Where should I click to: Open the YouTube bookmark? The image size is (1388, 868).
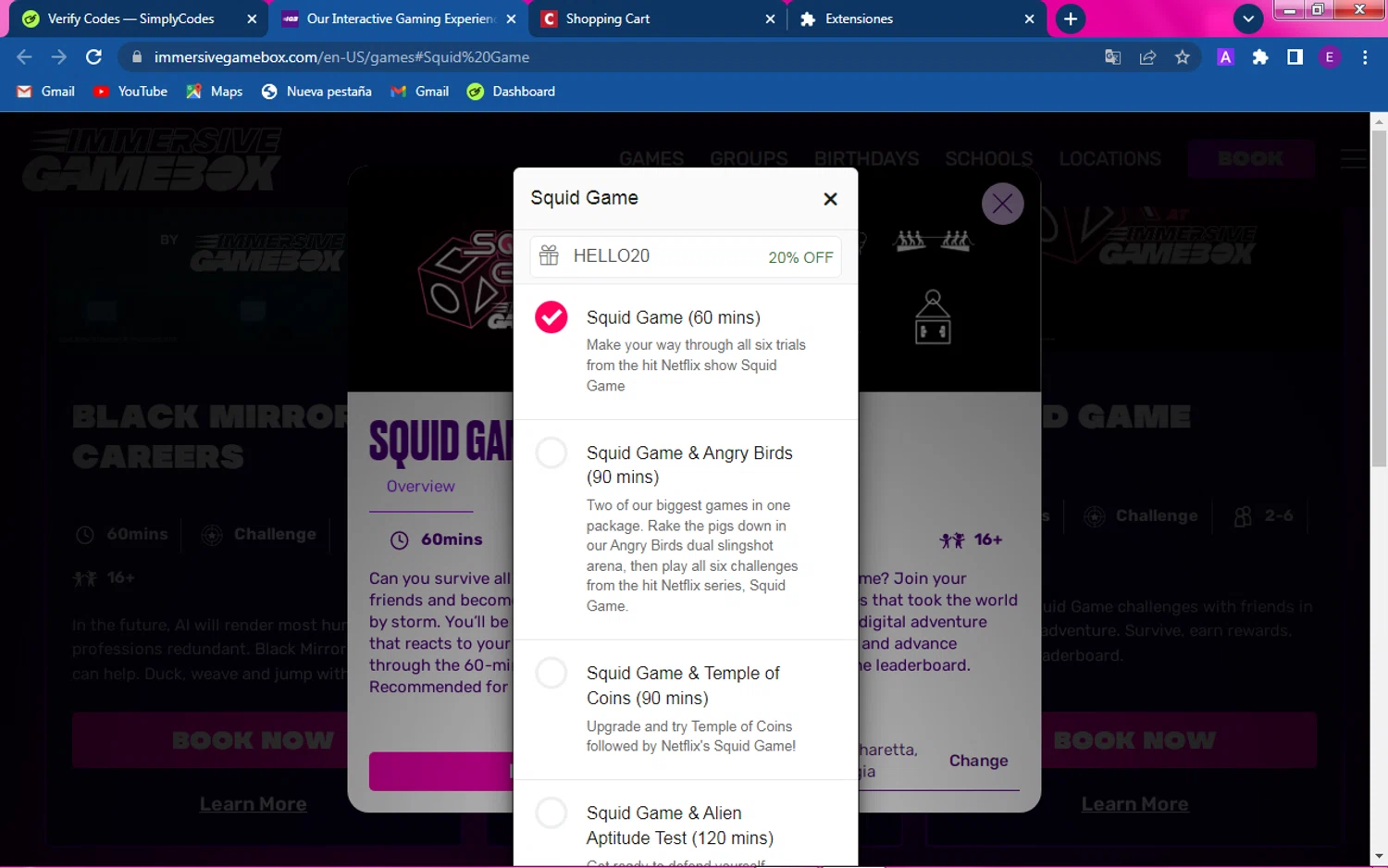tap(130, 92)
